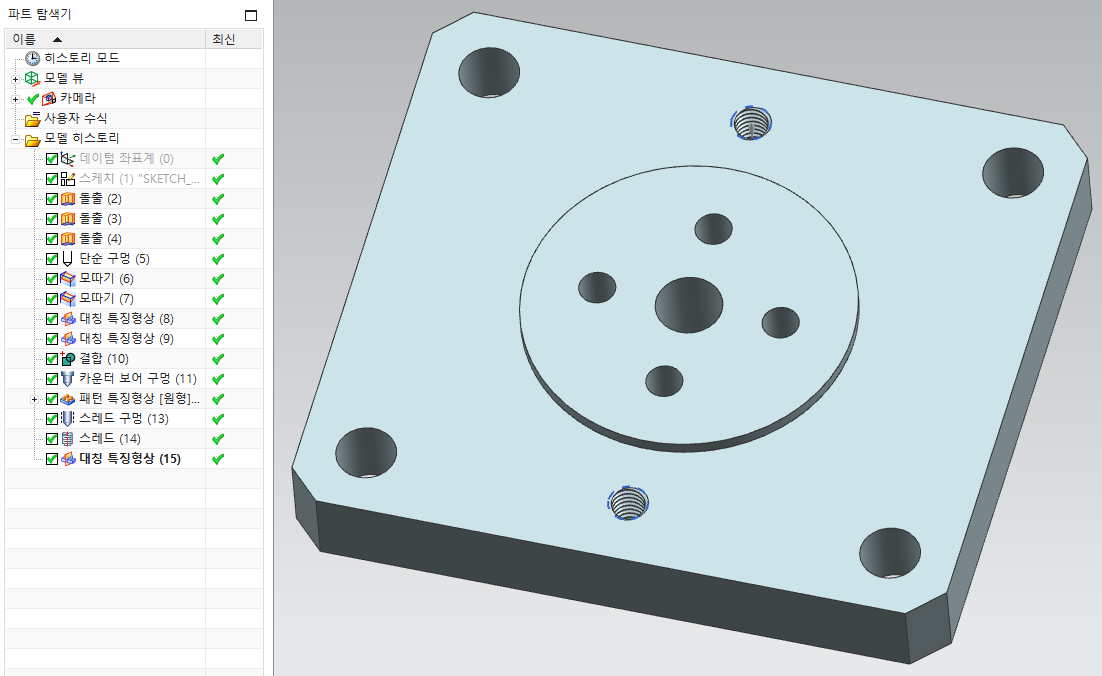1102x676 pixels.
Task: Select the 돌출 (4) feature label
Action: 101,239
